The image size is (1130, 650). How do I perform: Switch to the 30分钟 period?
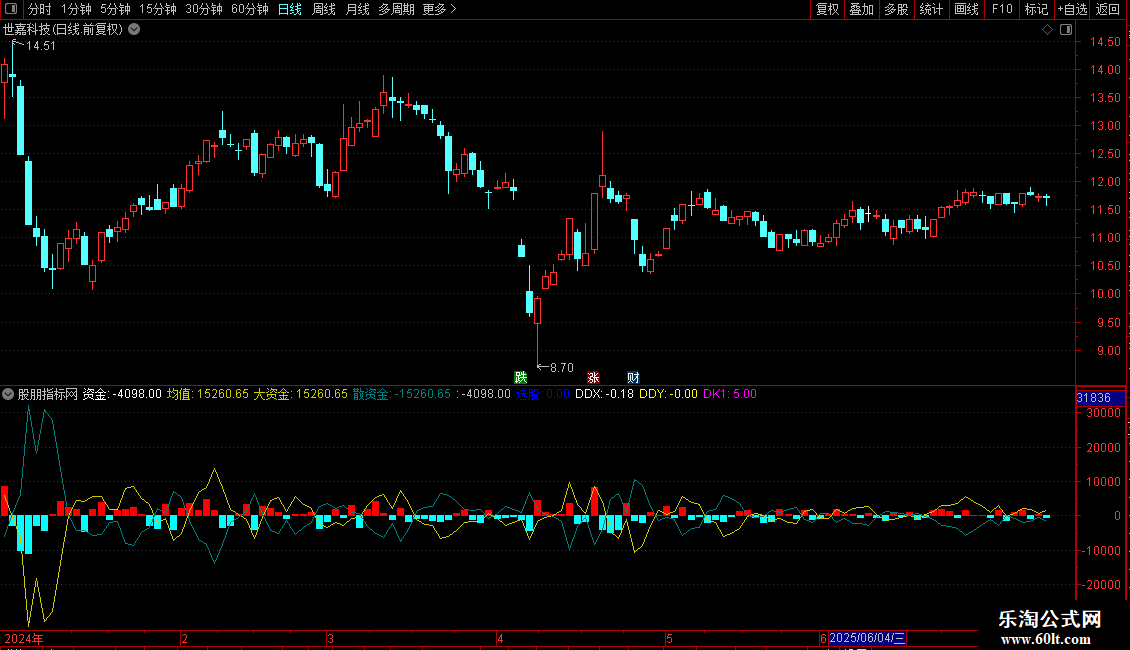coord(203,9)
